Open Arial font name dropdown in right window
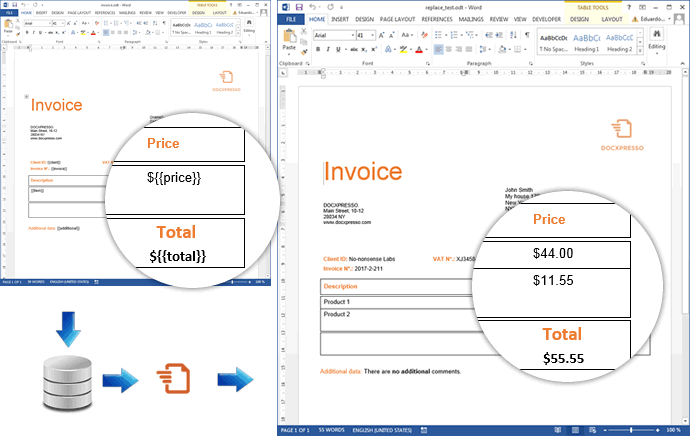 point(352,35)
